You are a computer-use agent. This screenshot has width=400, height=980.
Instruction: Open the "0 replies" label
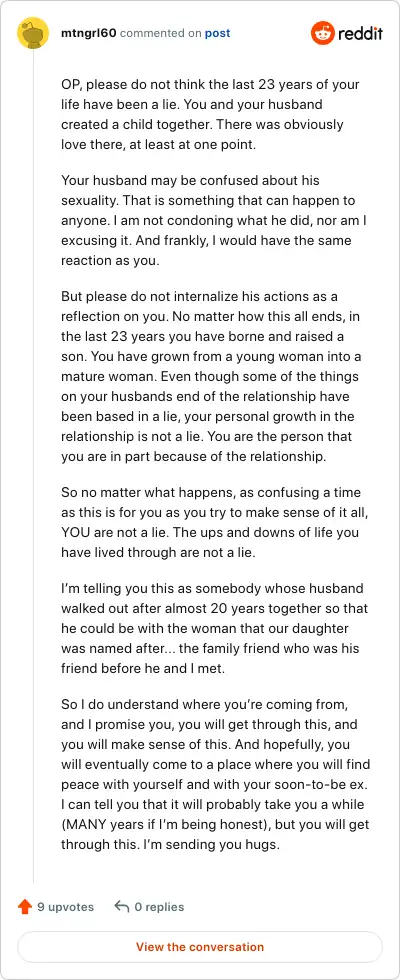(x=159, y=906)
